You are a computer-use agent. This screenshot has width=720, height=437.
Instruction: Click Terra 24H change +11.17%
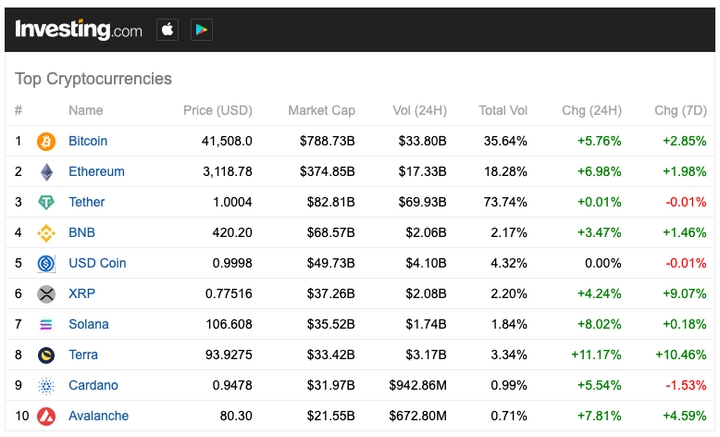click(596, 355)
